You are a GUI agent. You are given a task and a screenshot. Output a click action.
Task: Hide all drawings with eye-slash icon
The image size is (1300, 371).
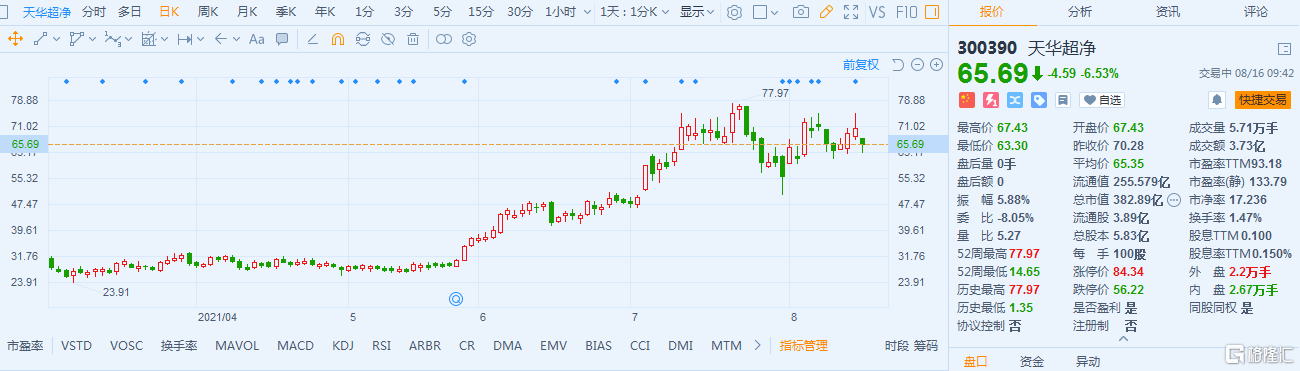[x=388, y=39]
